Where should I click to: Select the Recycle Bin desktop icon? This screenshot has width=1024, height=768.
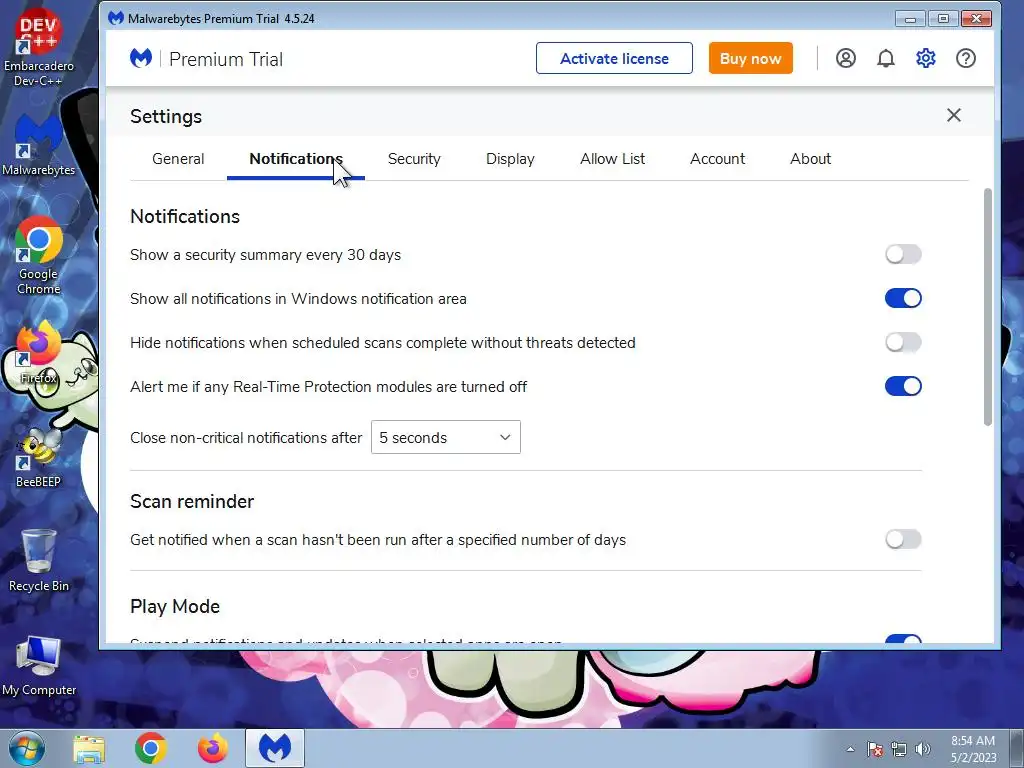point(39,560)
